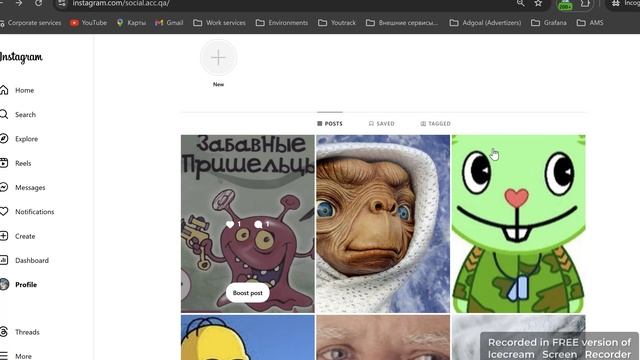This screenshot has width=640, height=360.
Task: Open the Homer Simpson post thumbnail
Action: click(x=248, y=337)
